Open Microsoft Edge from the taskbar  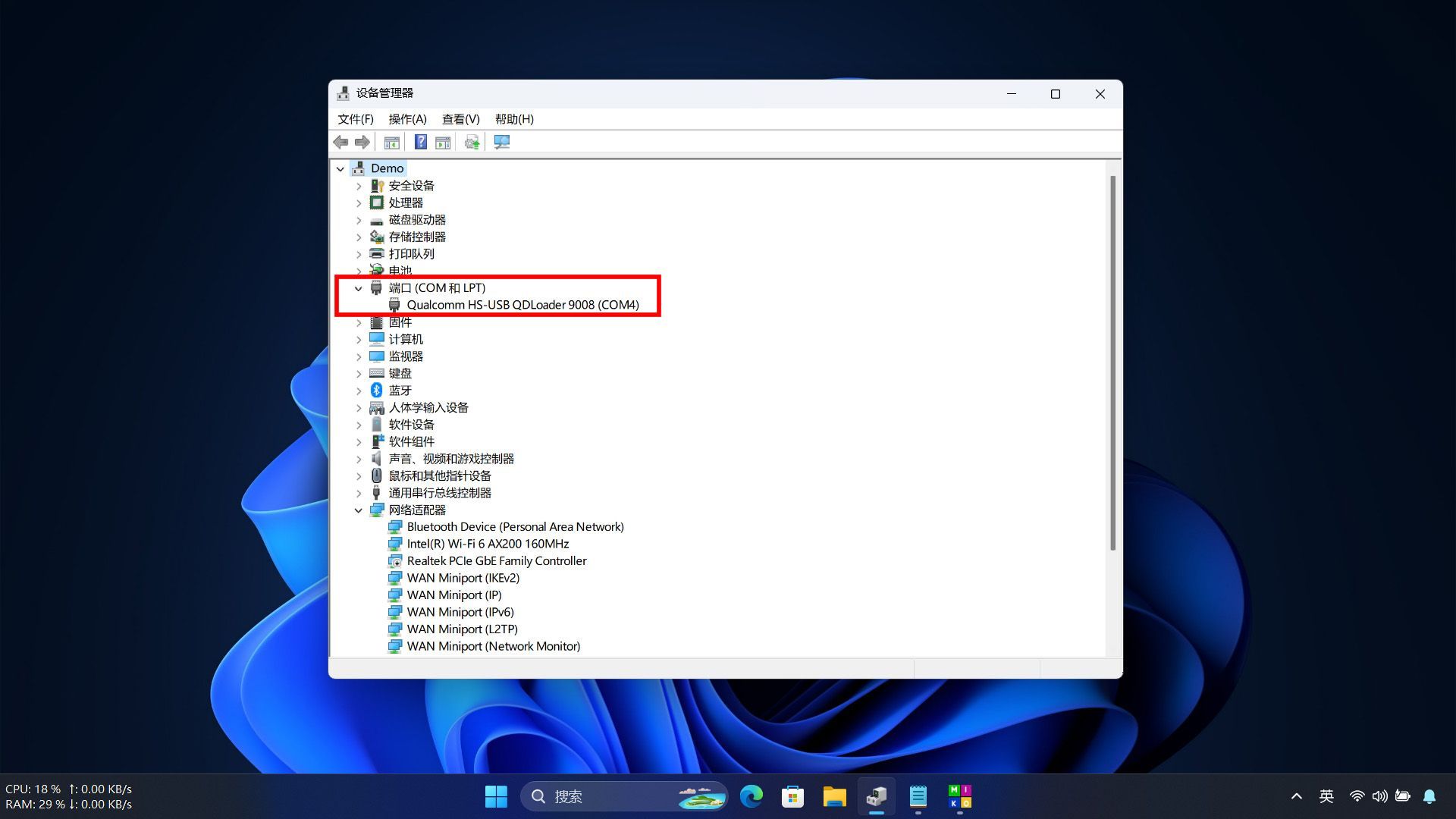tap(751, 796)
